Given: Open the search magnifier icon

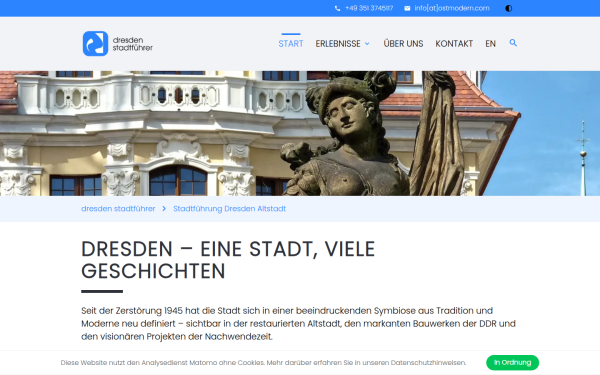Looking at the screenshot, I should click(513, 43).
